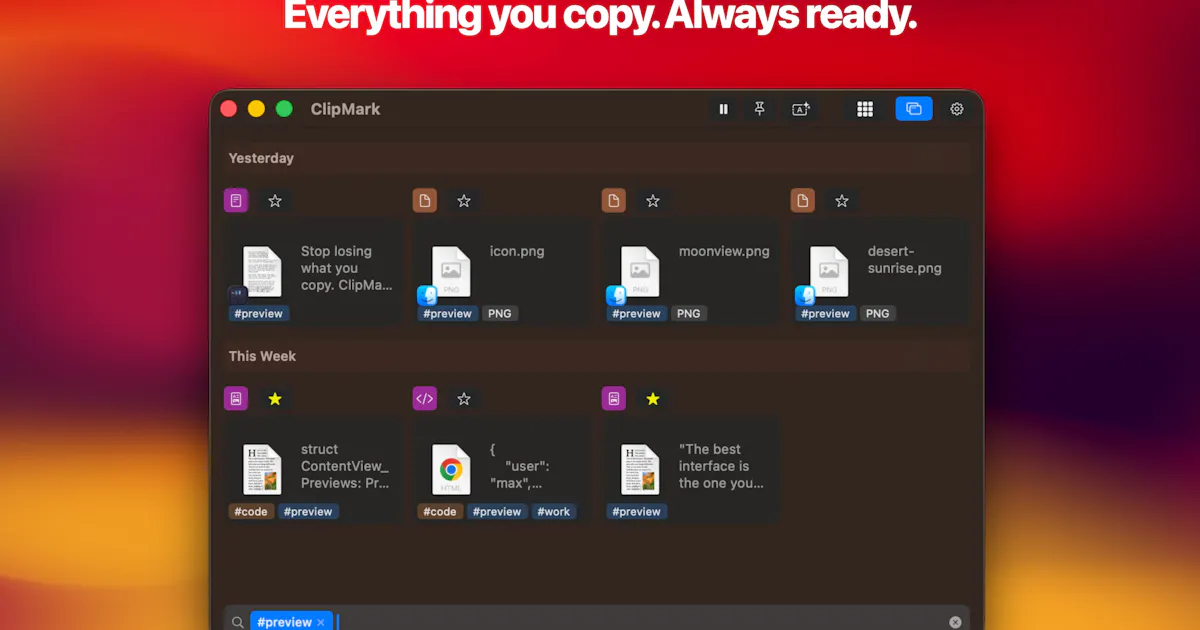Click #code tag on JSON clip
Screen dimensions: 1200x630
click(x=439, y=511)
